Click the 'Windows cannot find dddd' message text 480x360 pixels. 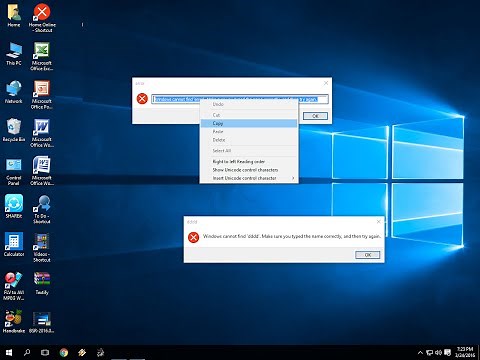tap(292, 236)
